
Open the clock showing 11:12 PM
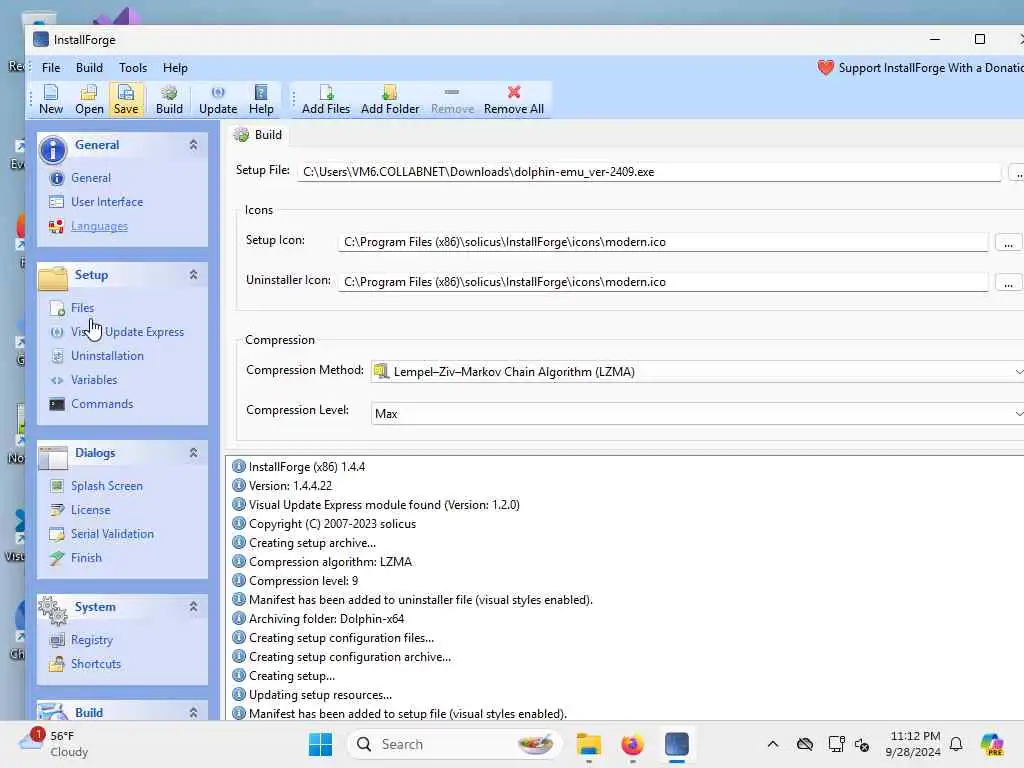coord(914,744)
